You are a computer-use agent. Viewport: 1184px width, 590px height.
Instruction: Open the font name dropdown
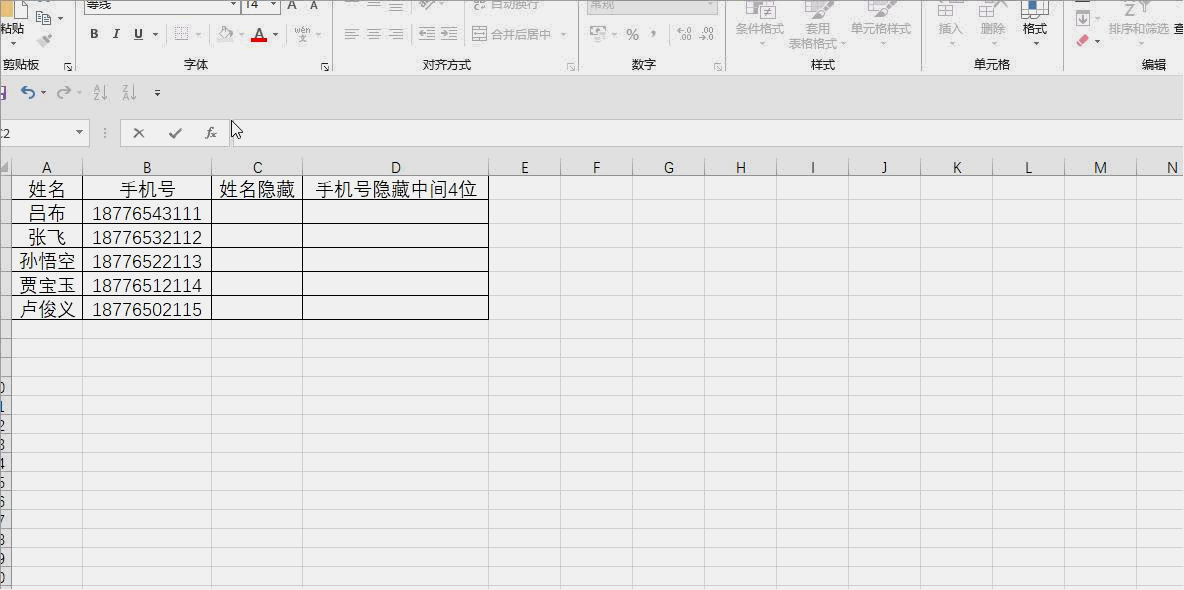coord(233,5)
